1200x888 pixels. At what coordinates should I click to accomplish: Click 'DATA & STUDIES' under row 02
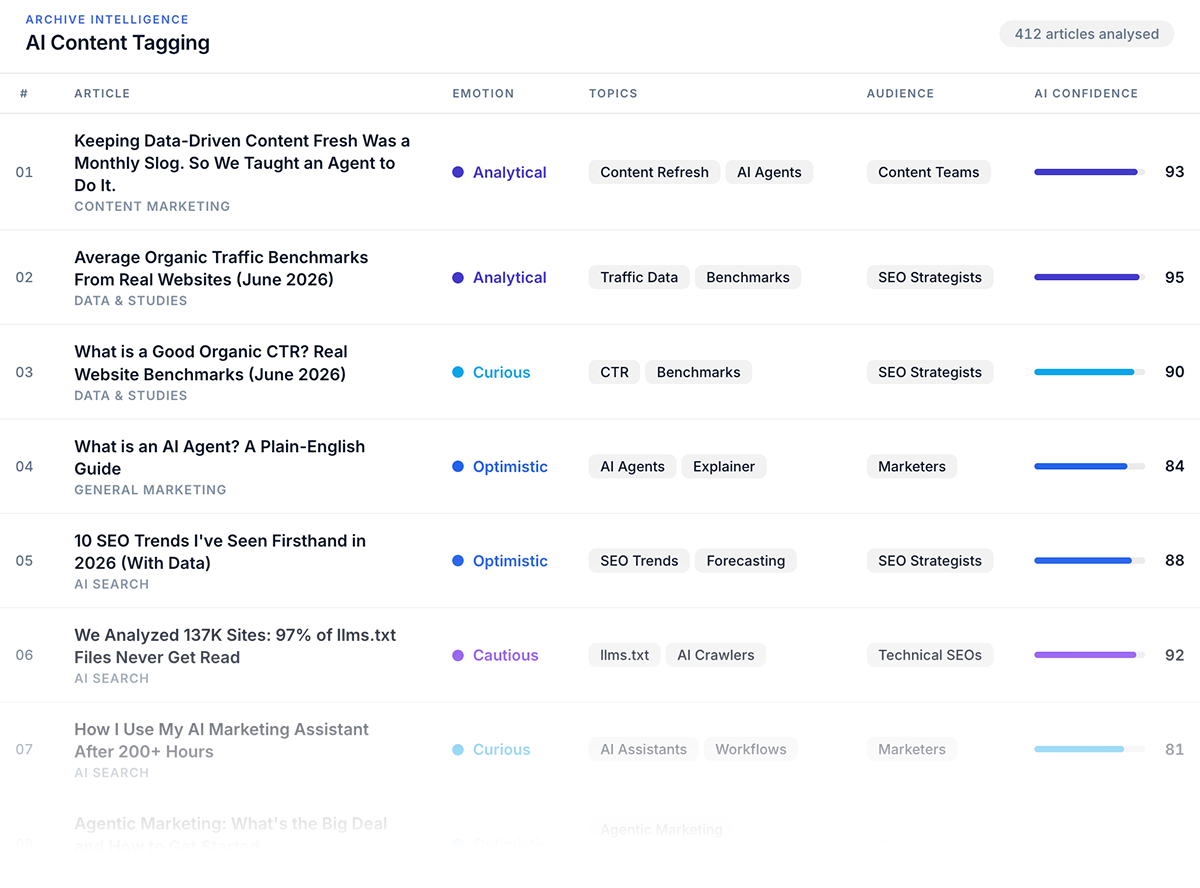coord(131,300)
